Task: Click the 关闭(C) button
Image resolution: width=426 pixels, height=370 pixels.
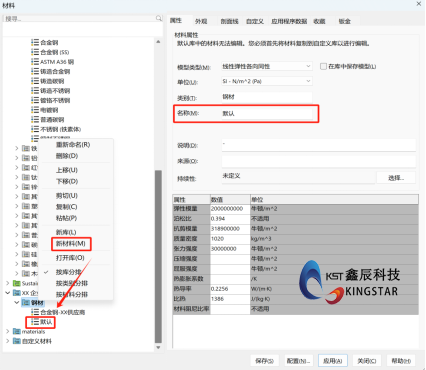Action: click(x=367, y=361)
